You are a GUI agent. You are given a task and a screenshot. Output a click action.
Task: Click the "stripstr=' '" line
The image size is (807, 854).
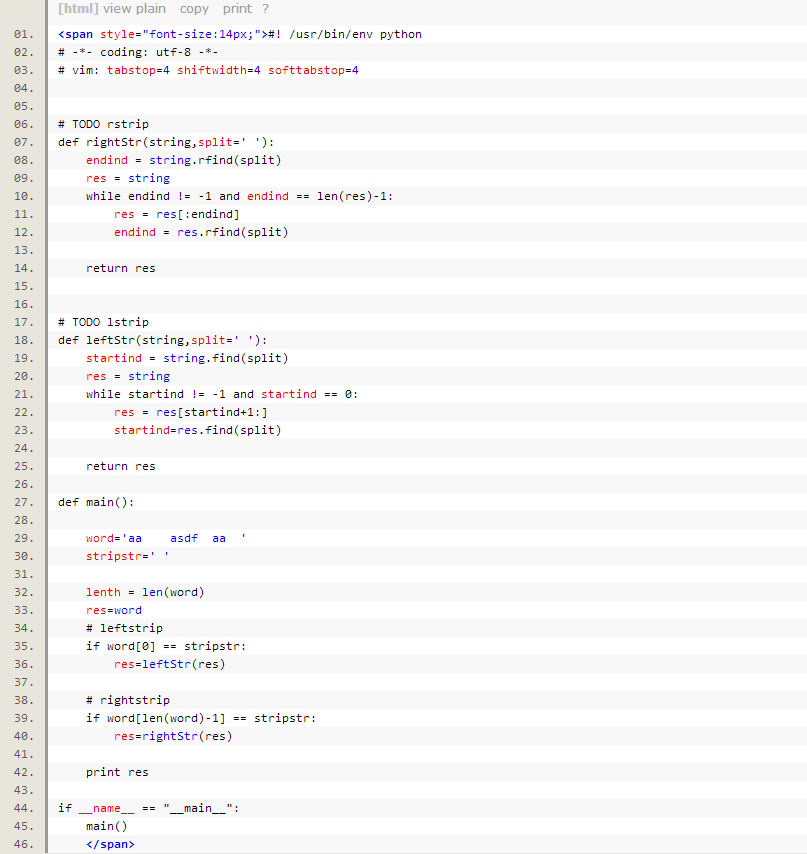pyautogui.click(x=127, y=556)
